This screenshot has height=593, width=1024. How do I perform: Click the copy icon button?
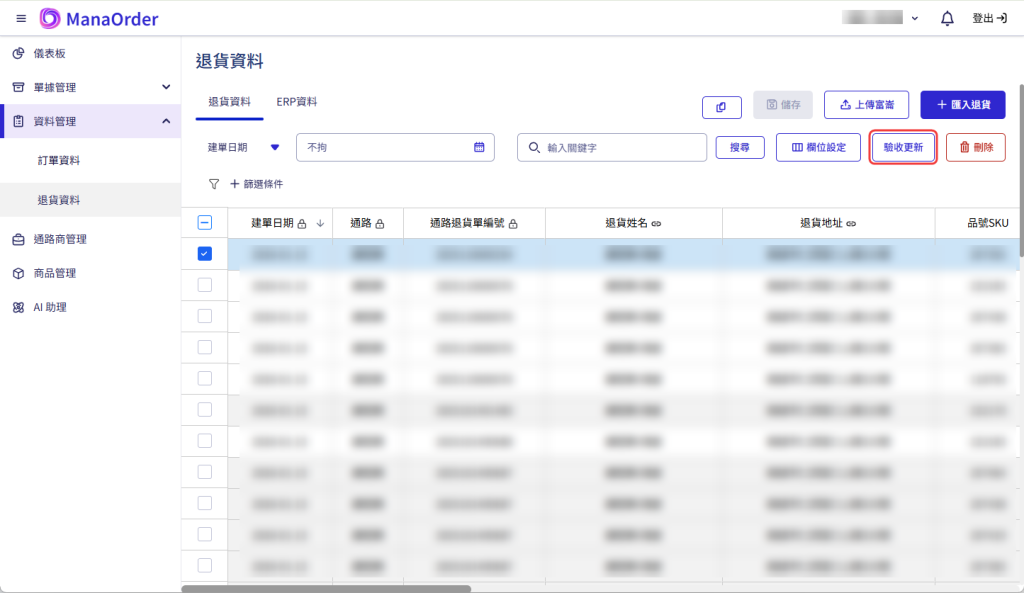point(722,105)
